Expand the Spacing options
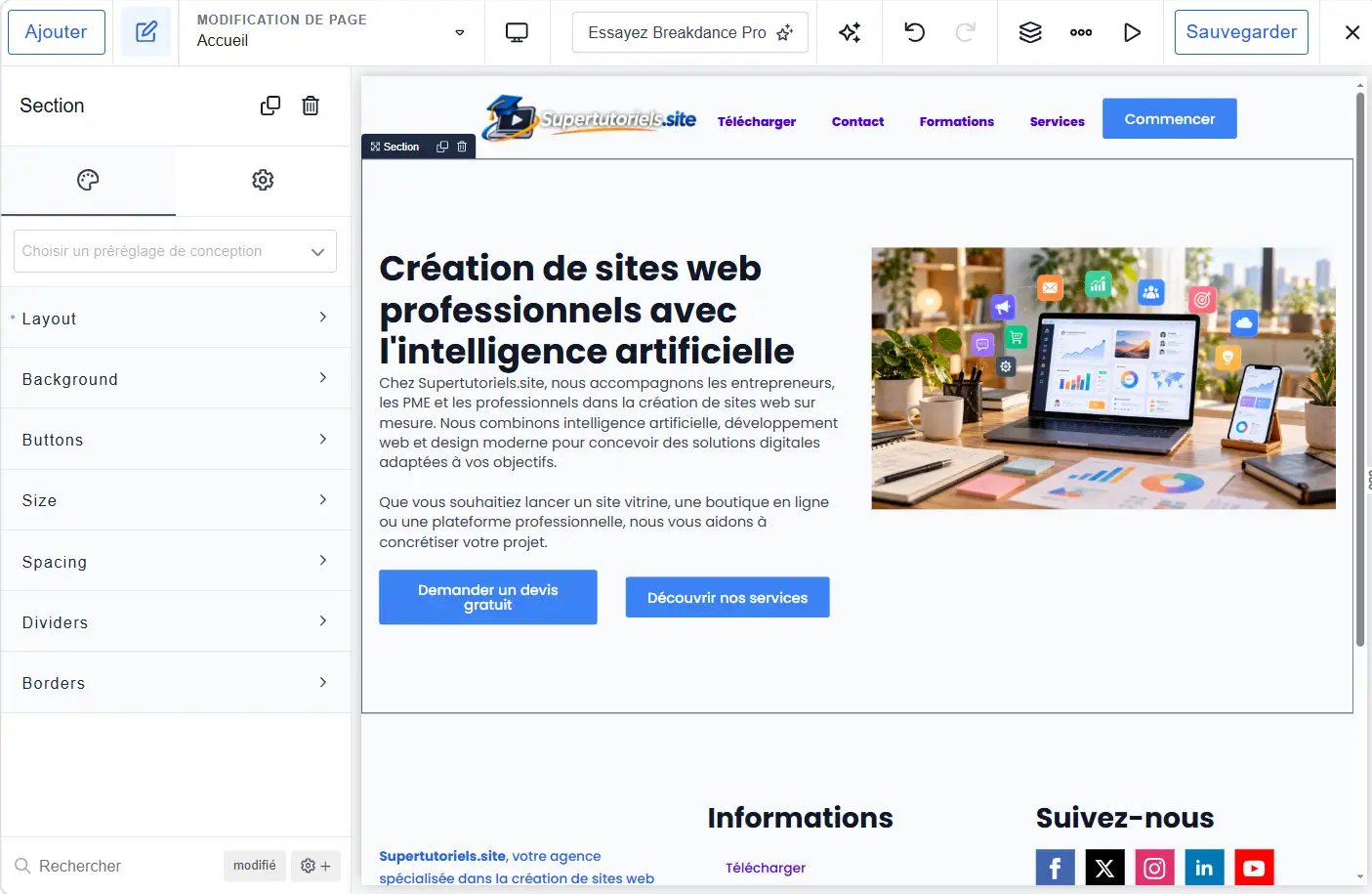This screenshot has height=894, width=1372. tap(176, 561)
